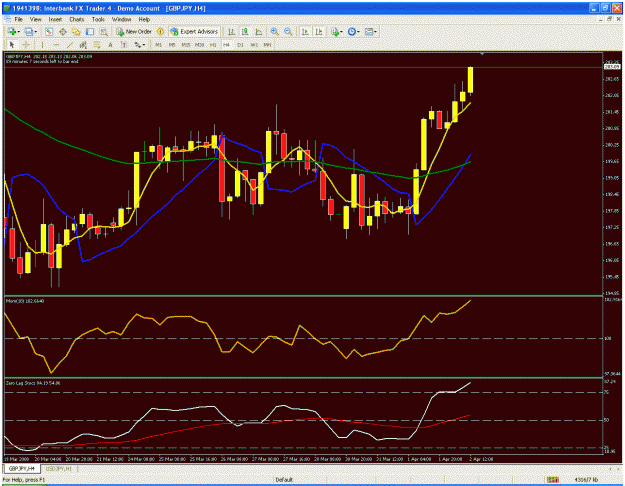Select the Text tool marked A
625x486 pixels.
tap(110, 45)
